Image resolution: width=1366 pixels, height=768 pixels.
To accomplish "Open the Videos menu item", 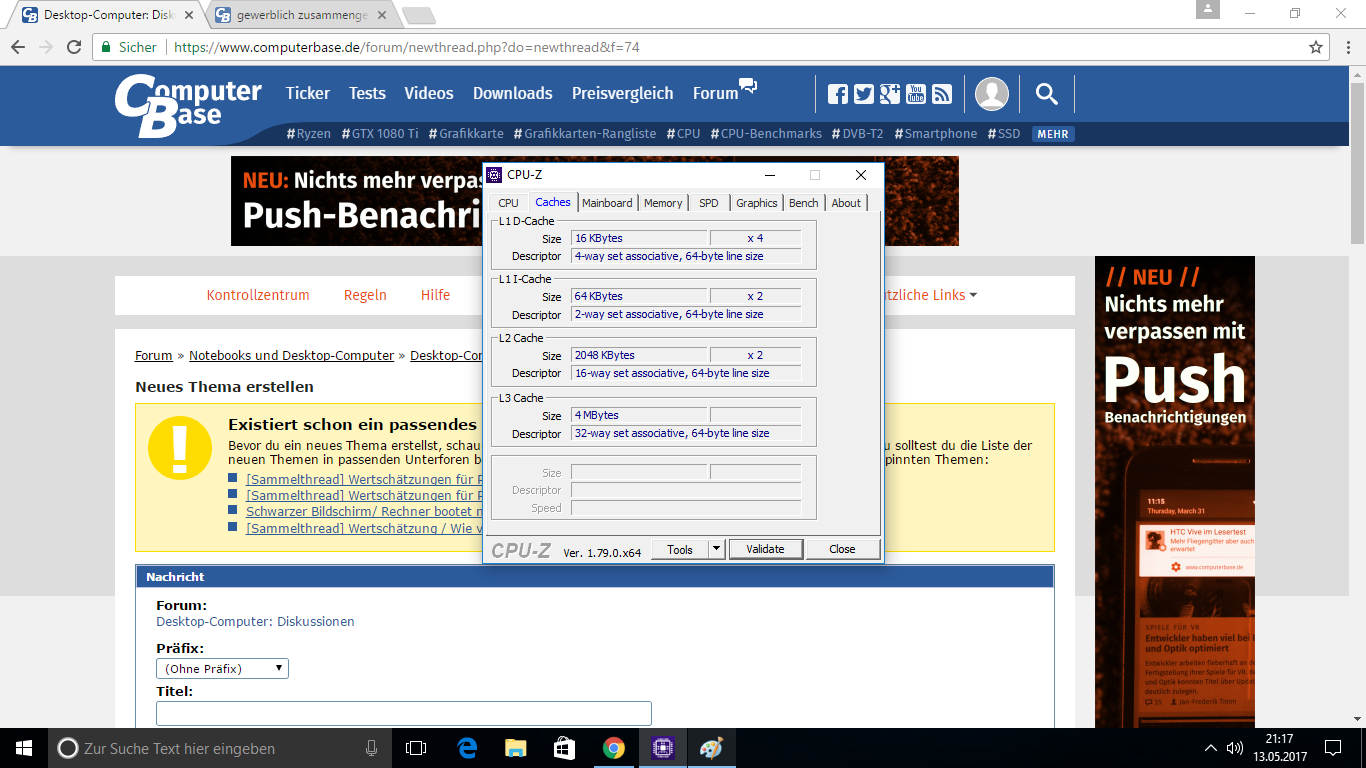I will click(429, 93).
